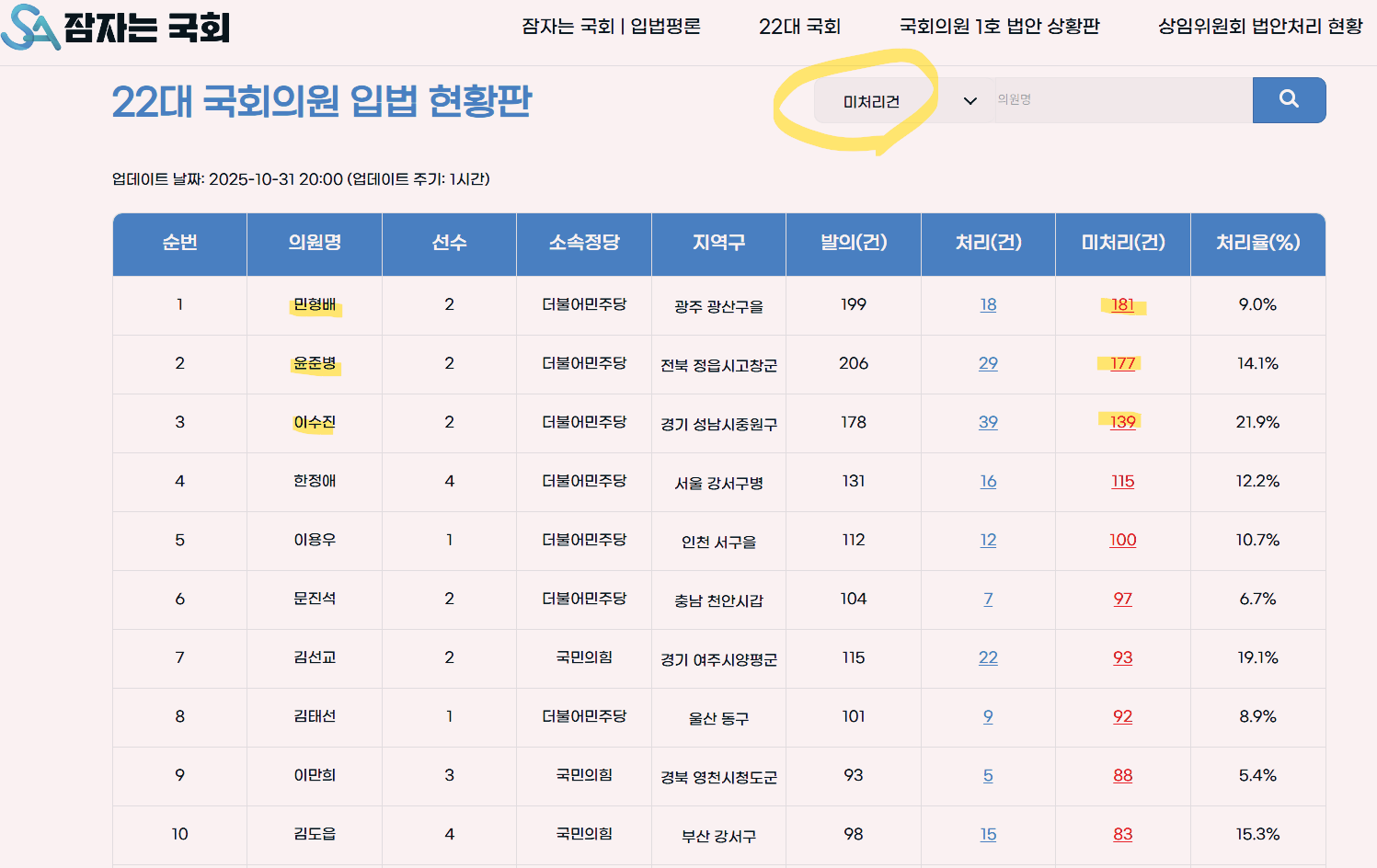
Task: Select the name 한정애 in the table
Action: [315, 481]
